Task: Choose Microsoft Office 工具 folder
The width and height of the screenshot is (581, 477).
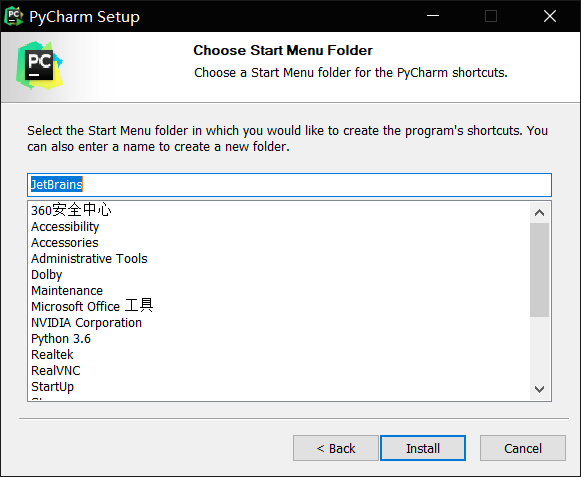Action: pyautogui.click(x=92, y=306)
